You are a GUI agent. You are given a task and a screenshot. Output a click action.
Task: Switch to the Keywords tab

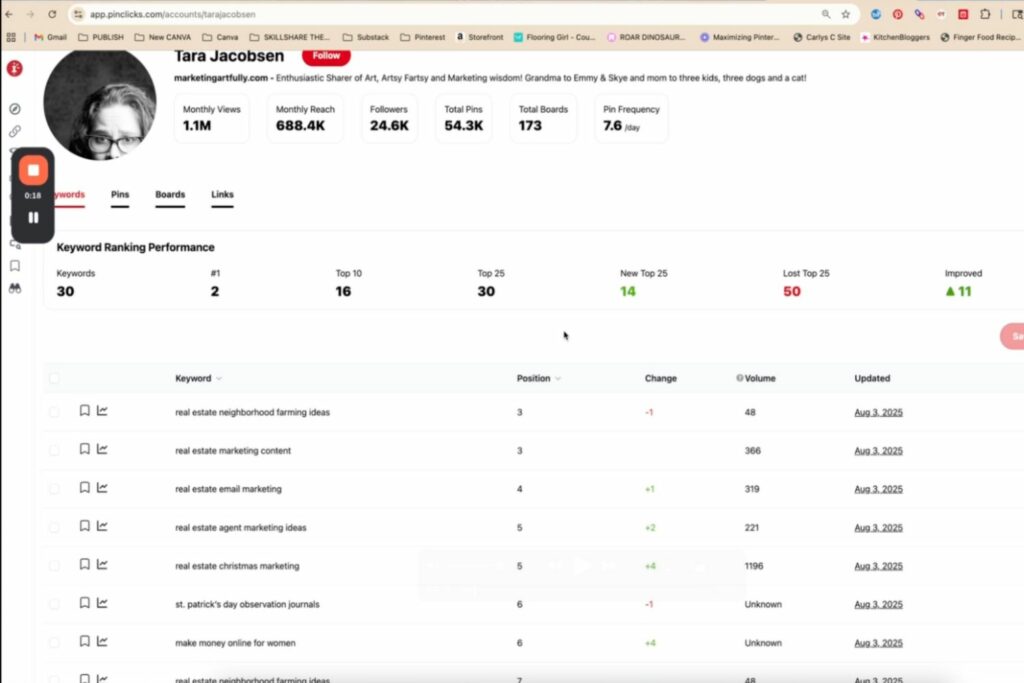click(x=70, y=195)
